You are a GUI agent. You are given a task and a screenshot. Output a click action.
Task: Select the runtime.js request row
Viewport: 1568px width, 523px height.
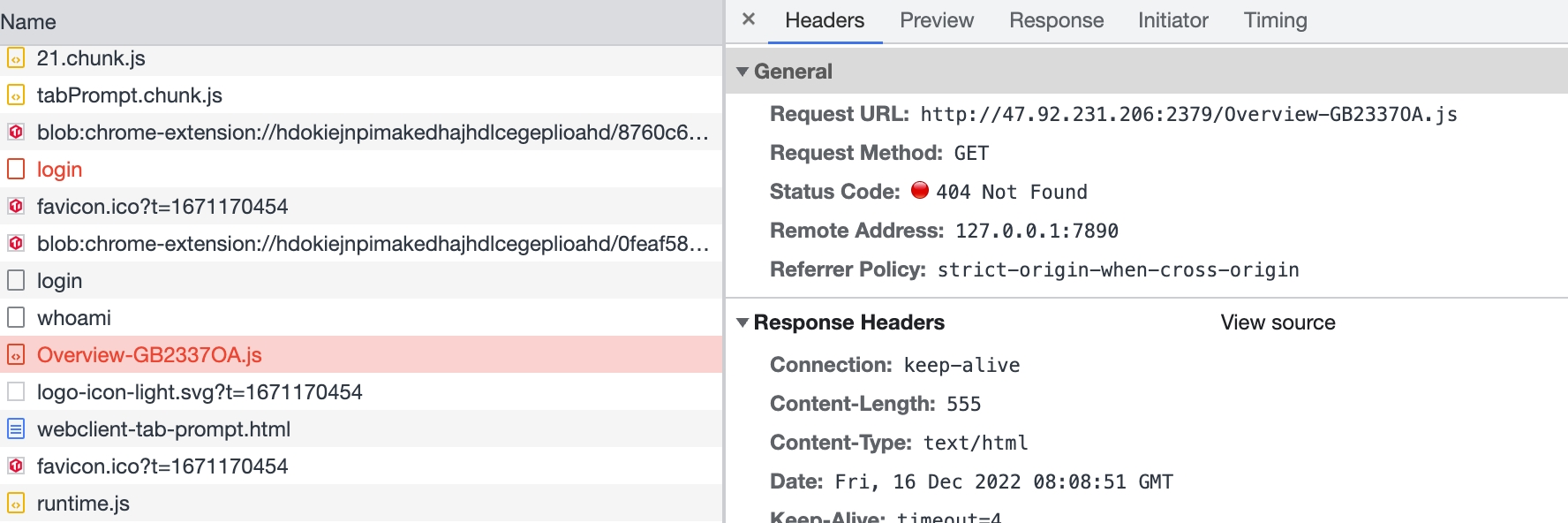pyautogui.click(x=361, y=504)
